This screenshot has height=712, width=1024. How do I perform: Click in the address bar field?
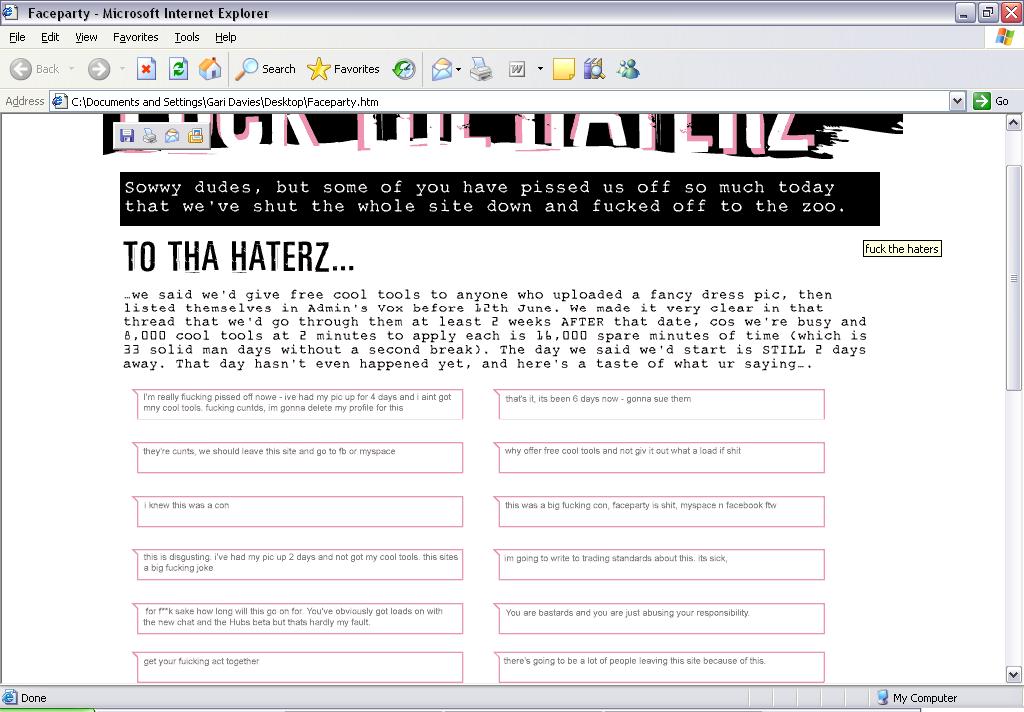[x=500, y=101]
